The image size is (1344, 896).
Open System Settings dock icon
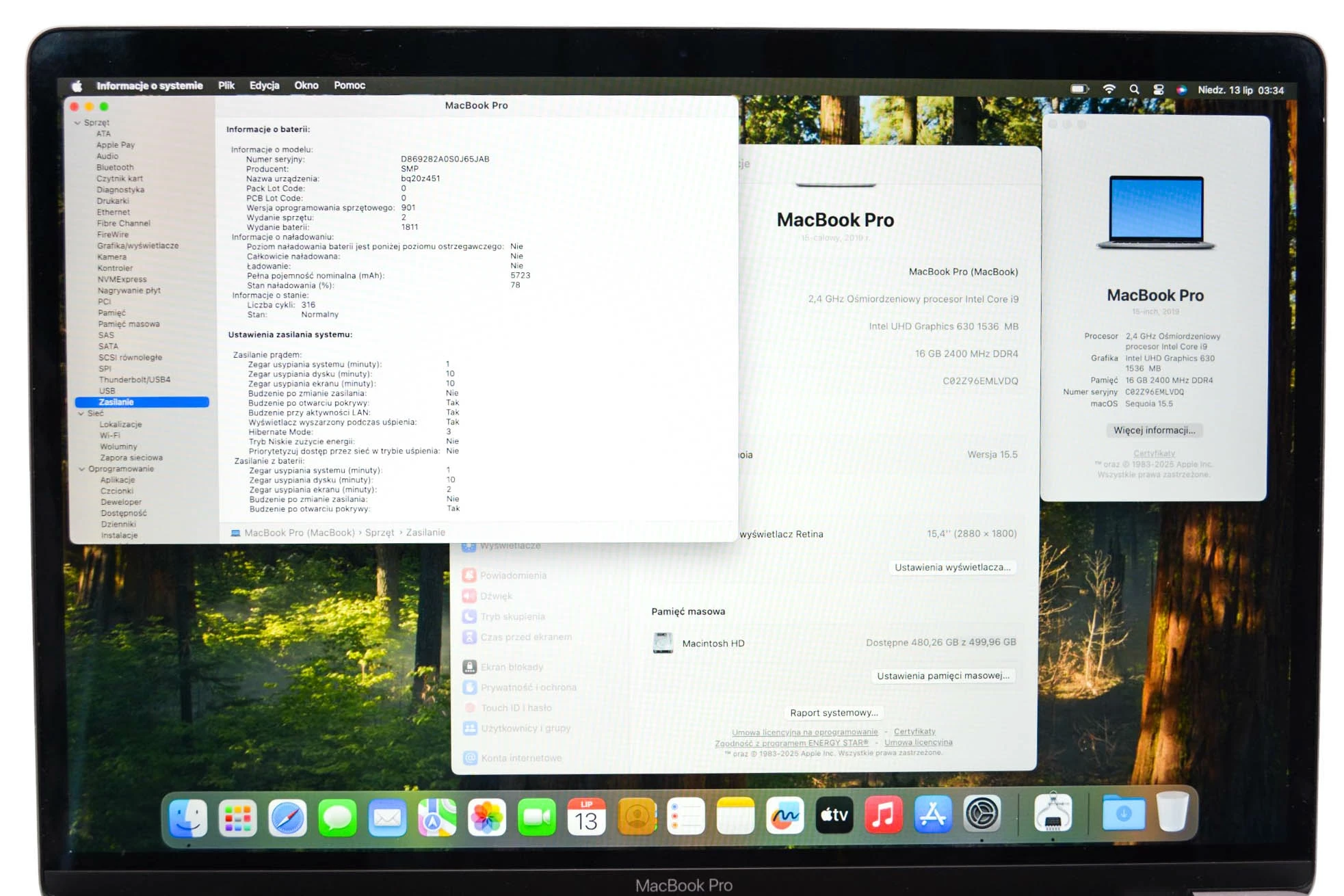pyautogui.click(x=982, y=813)
